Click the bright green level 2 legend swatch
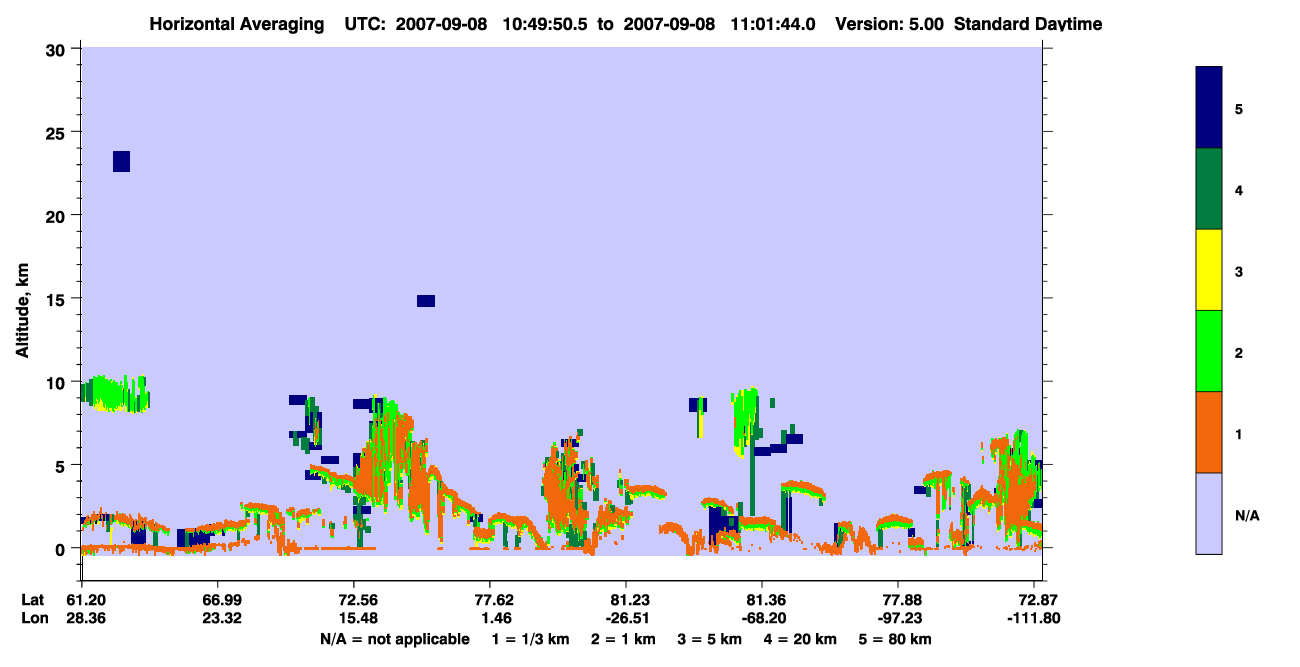Viewport: 1300px width, 667px height. tap(1209, 351)
